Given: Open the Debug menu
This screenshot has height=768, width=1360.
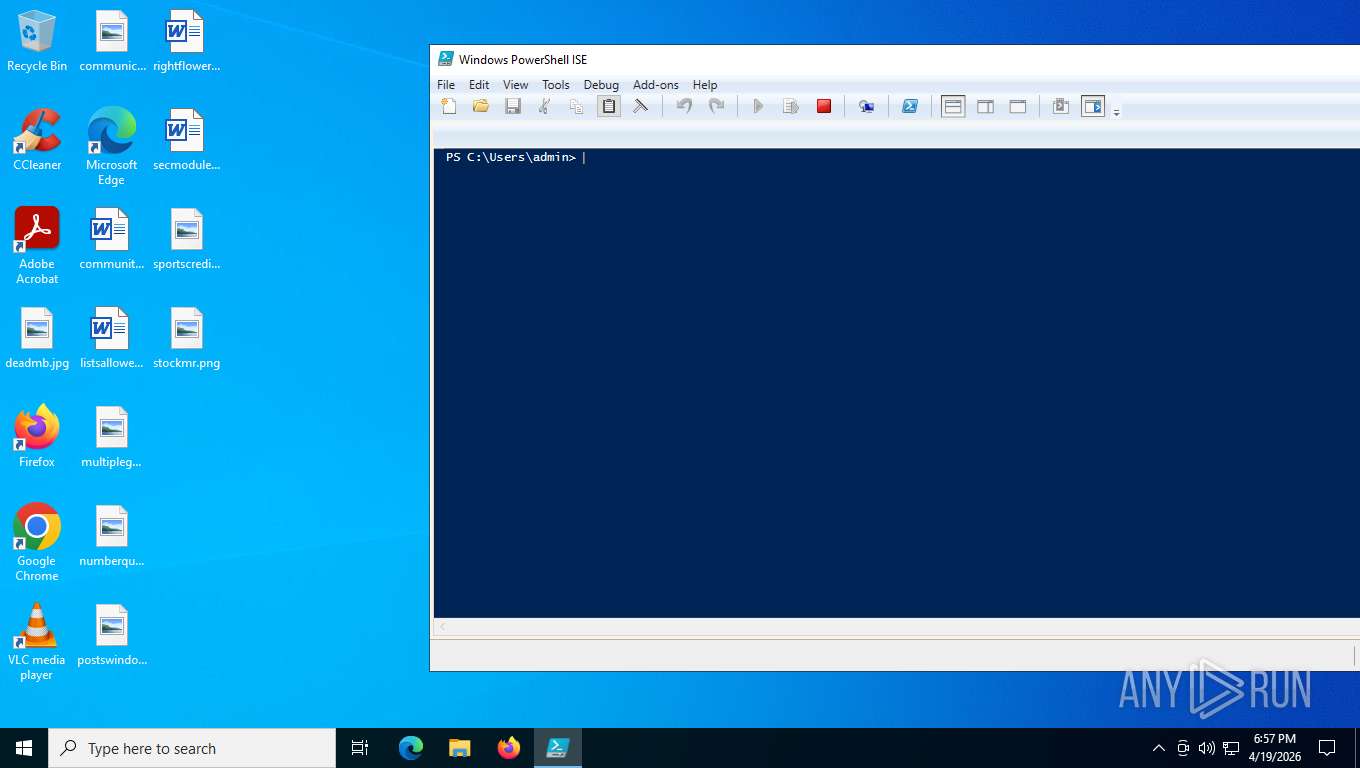Looking at the screenshot, I should 601,85.
